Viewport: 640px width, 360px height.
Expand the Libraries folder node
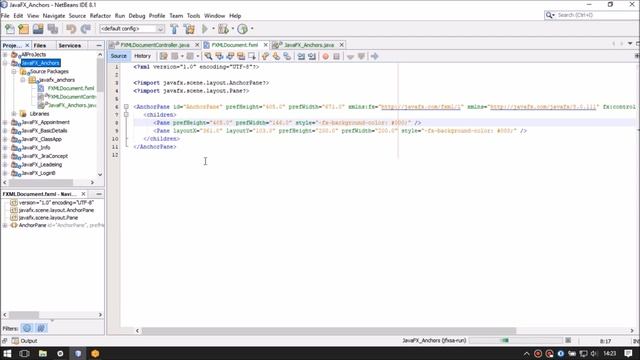point(14,114)
